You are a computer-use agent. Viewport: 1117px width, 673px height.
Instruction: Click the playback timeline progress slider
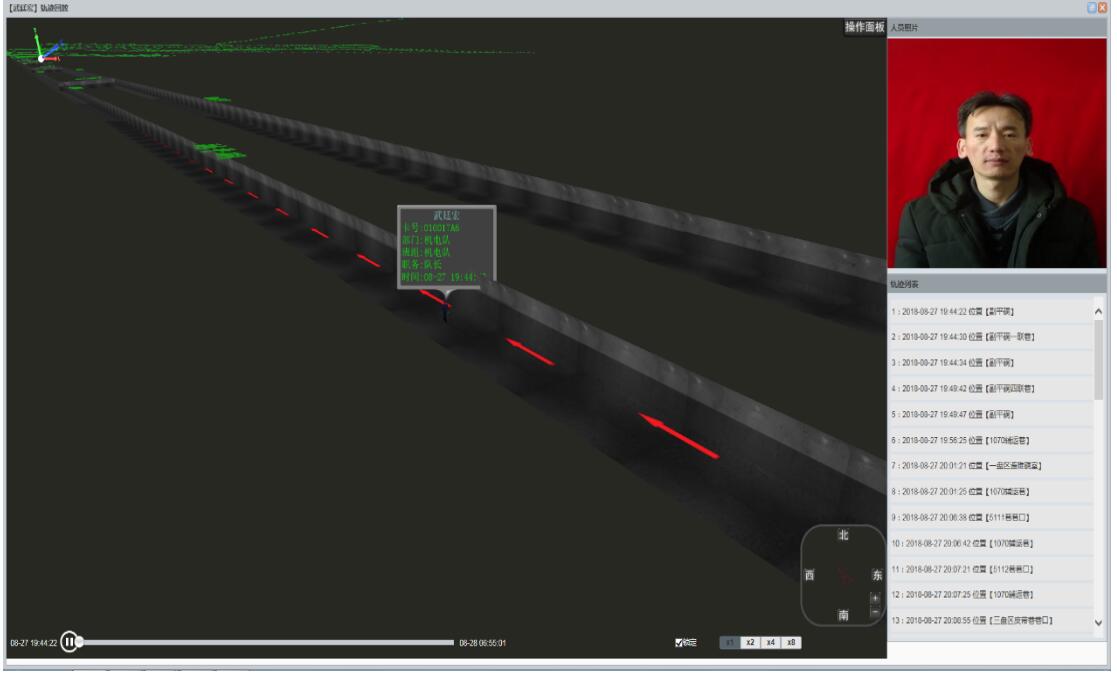point(265,642)
